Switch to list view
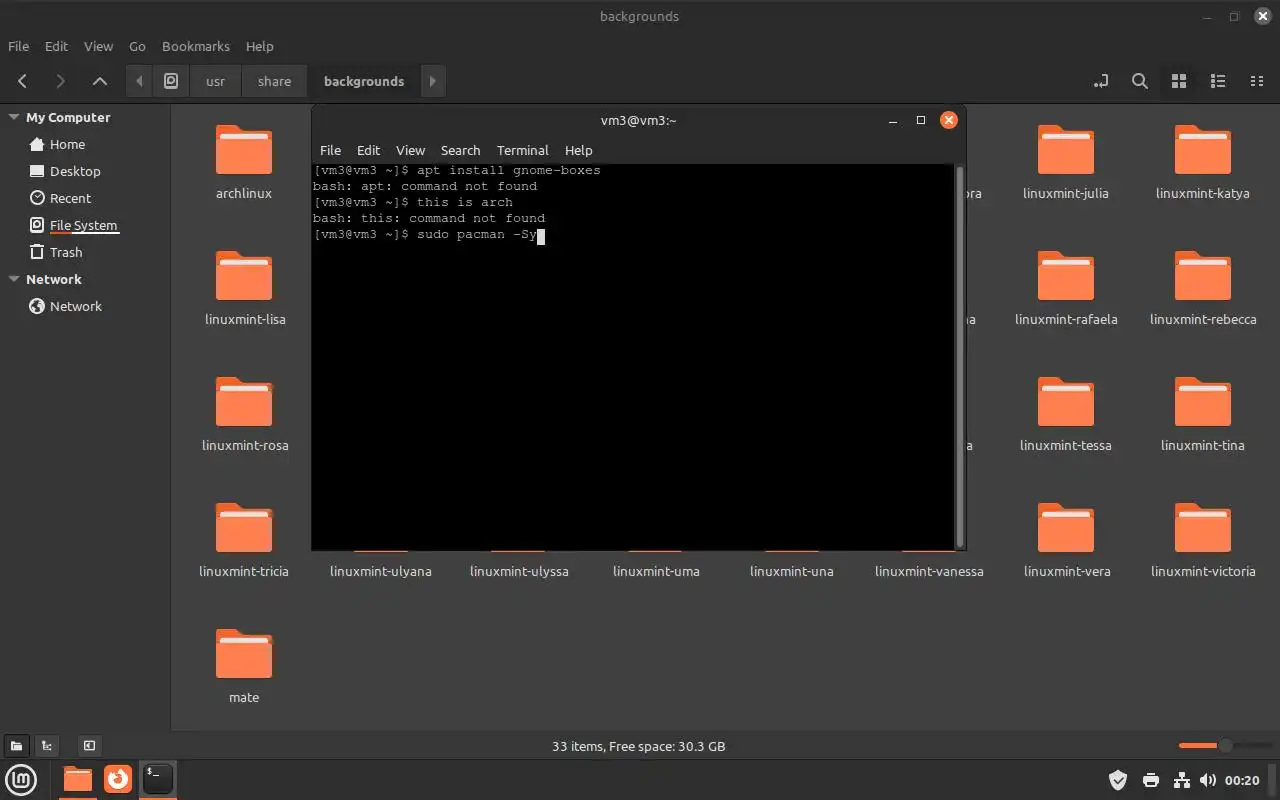Viewport: 1280px width, 800px height. tap(1218, 81)
